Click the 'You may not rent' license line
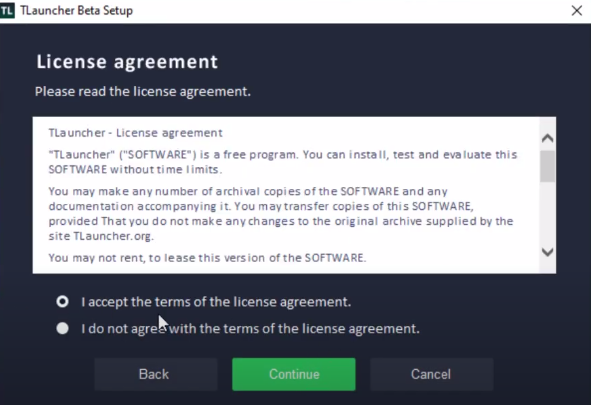Screen dimensions: 591x405 pyautogui.click(x=207, y=258)
